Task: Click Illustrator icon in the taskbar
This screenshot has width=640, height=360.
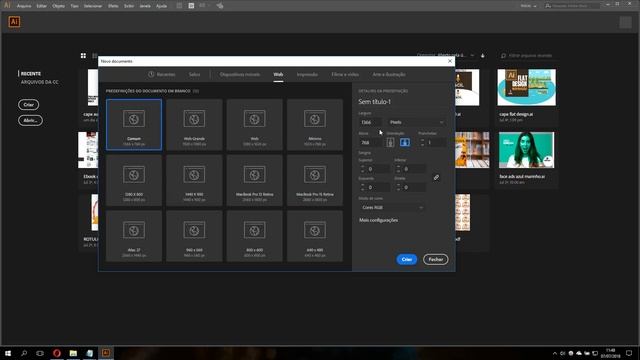Action: point(106,353)
